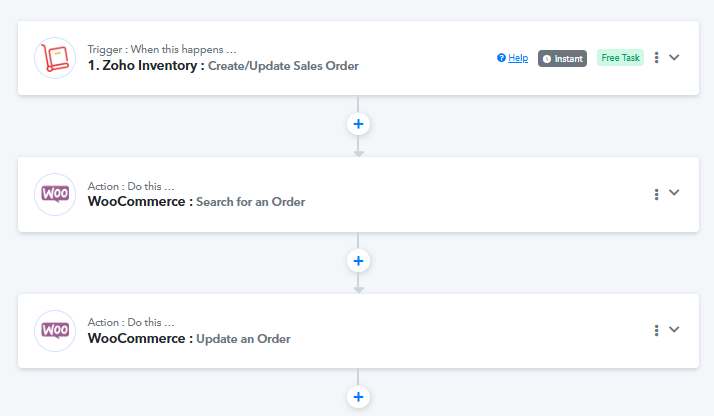Click the Help question mark icon
The image size is (714, 416).
501,58
